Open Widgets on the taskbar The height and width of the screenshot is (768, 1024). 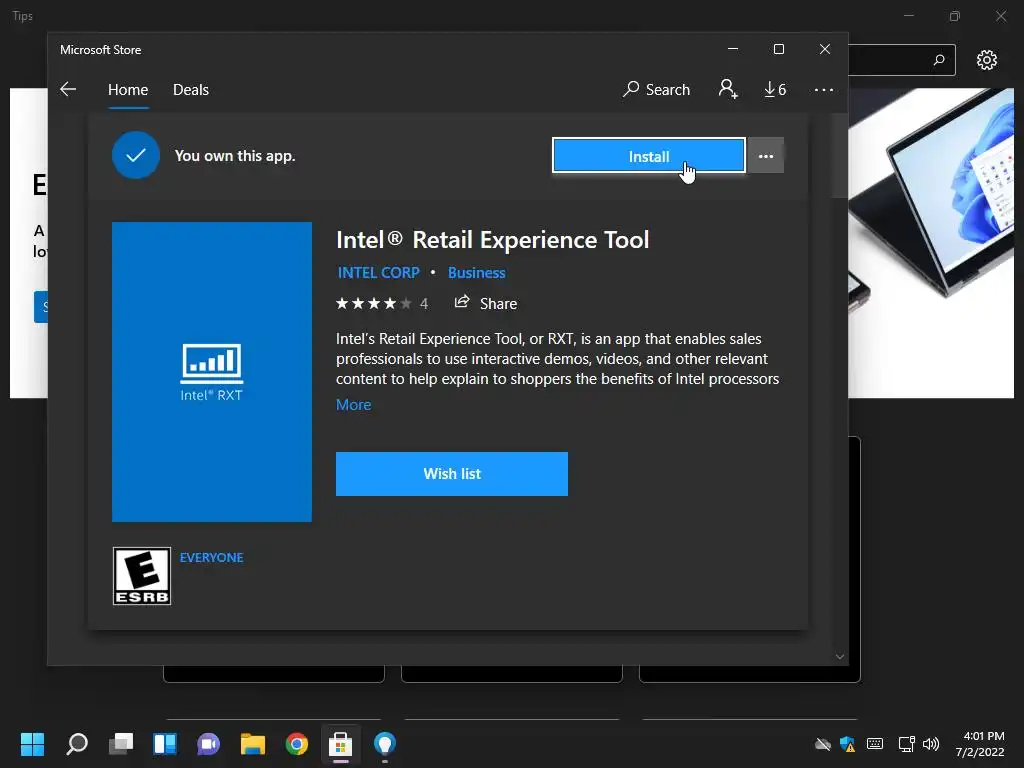[x=165, y=744]
